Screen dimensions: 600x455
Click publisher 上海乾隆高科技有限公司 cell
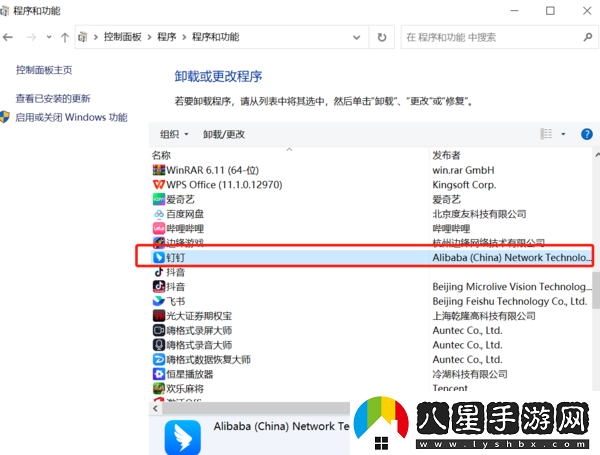484,316
